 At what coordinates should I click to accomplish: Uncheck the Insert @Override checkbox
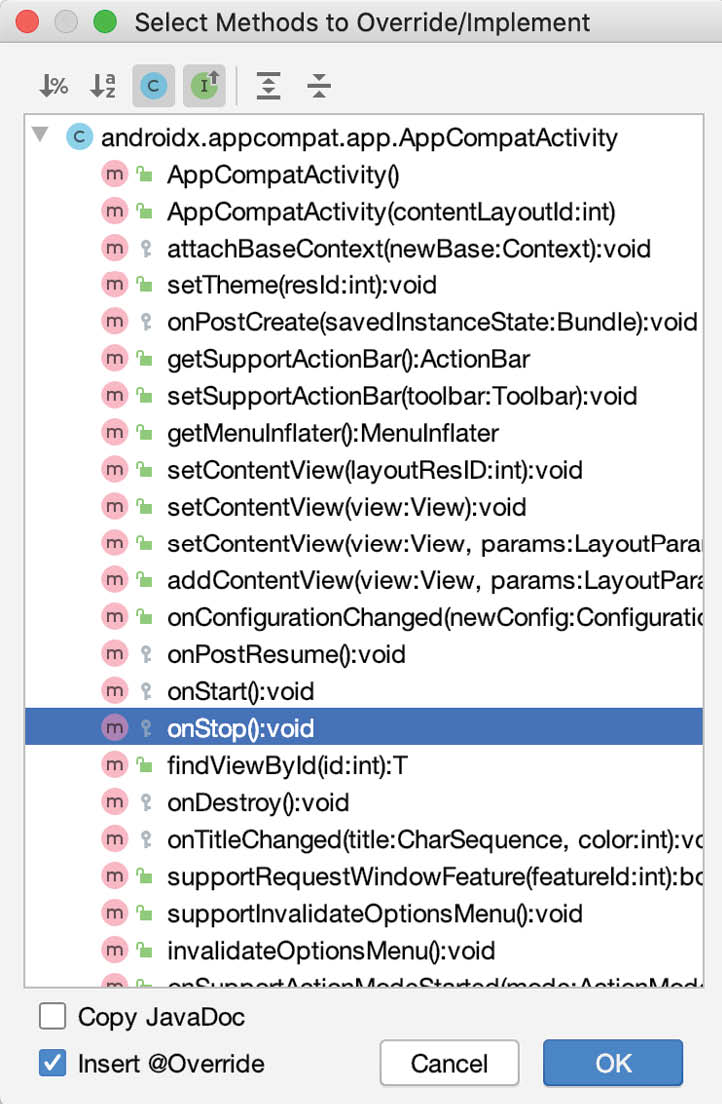(x=52, y=1062)
